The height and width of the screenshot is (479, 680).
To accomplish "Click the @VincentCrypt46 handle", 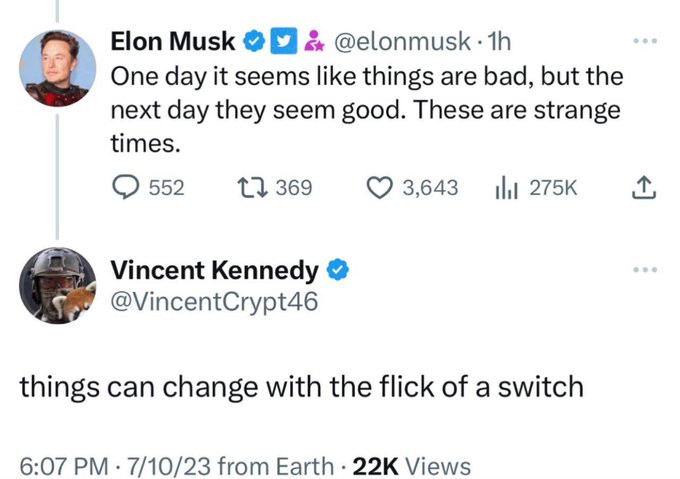I will pos(214,299).
